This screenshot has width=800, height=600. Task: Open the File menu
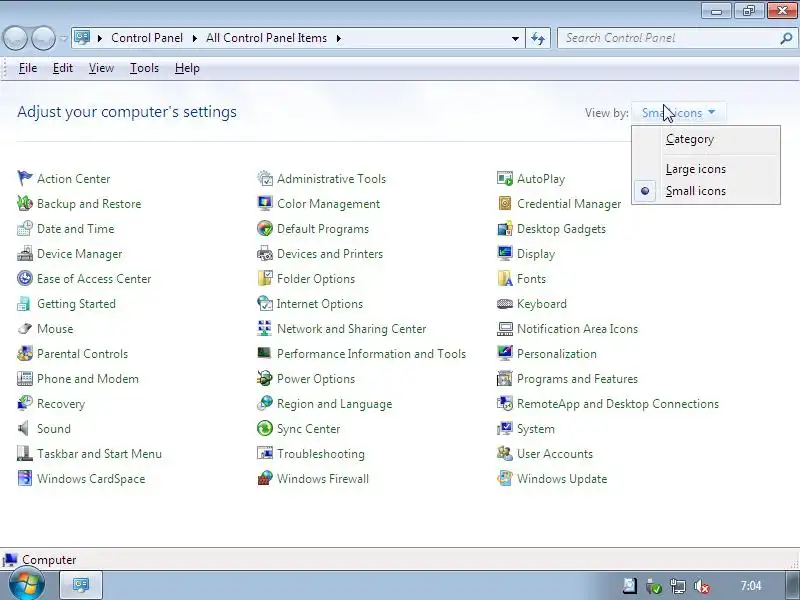pyautogui.click(x=28, y=68)
